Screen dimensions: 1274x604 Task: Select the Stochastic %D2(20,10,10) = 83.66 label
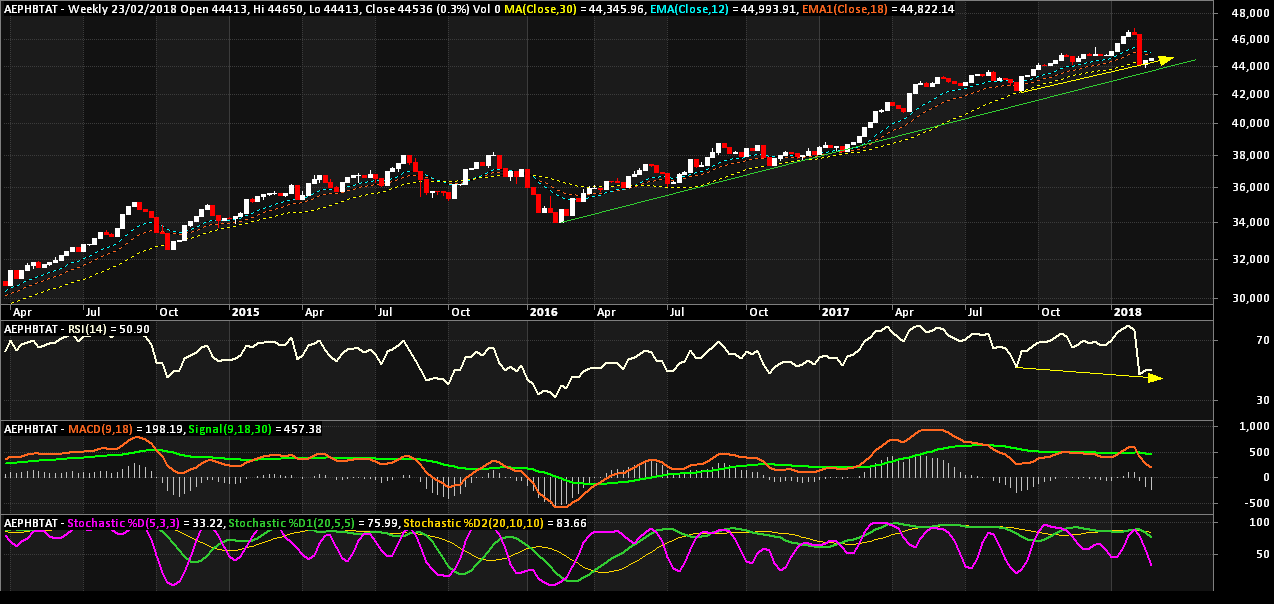(x=495, y=523)
